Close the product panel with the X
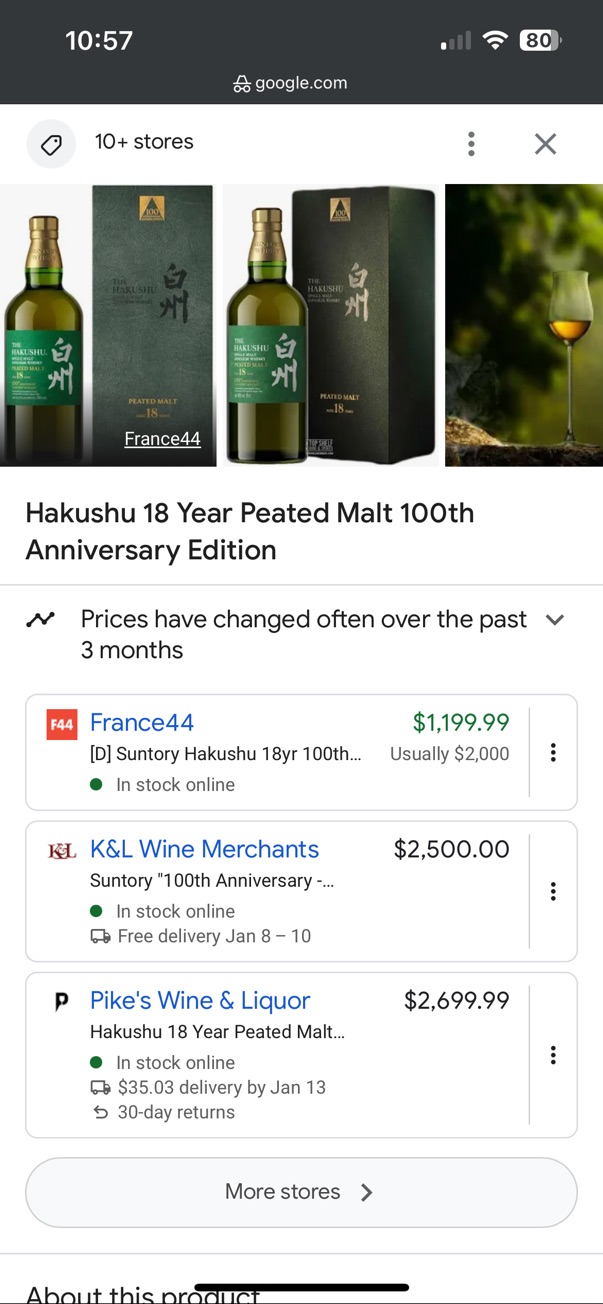 click(x=545, y=144)
